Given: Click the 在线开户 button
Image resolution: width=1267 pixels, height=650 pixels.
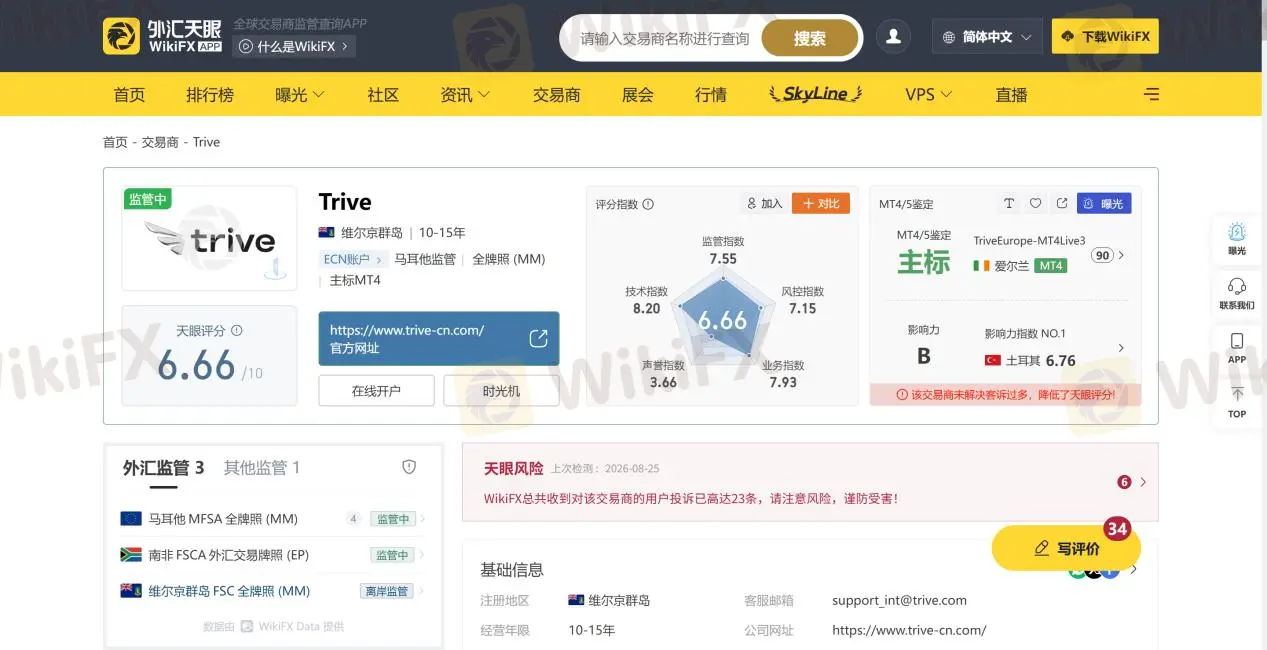Looking at the screenshot, I should click(376, 391).
